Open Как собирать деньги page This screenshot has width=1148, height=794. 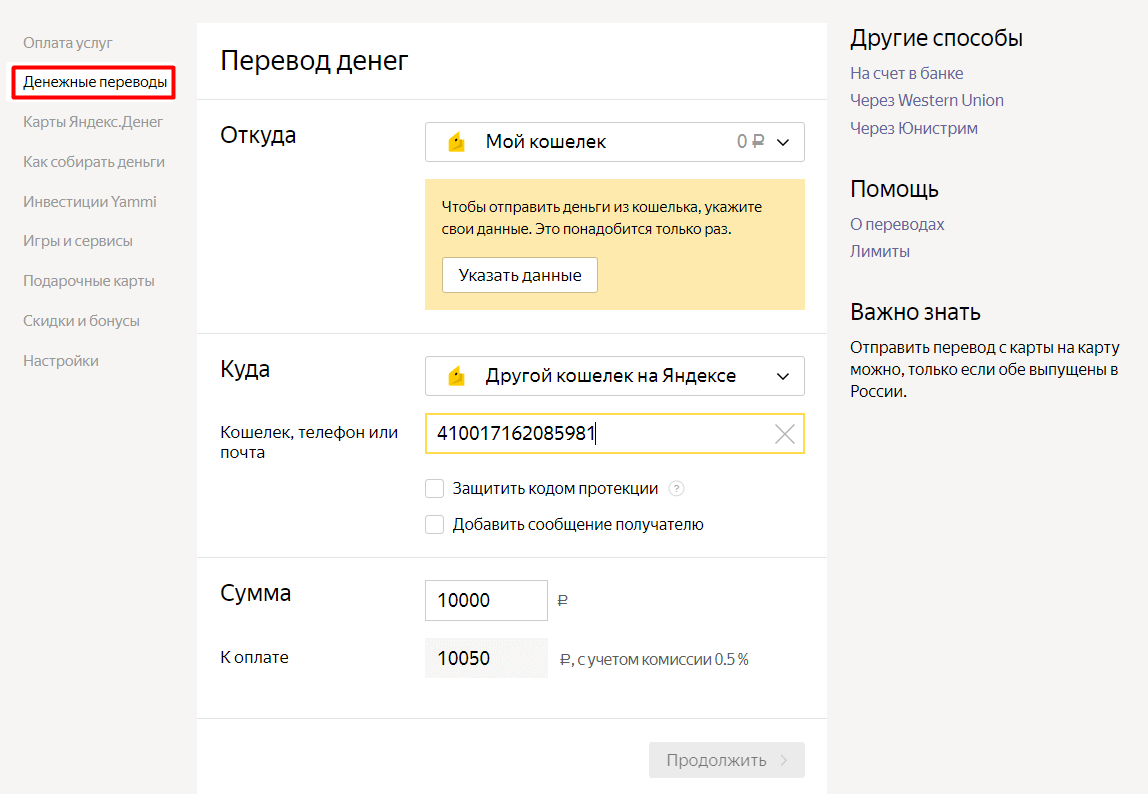94,162
